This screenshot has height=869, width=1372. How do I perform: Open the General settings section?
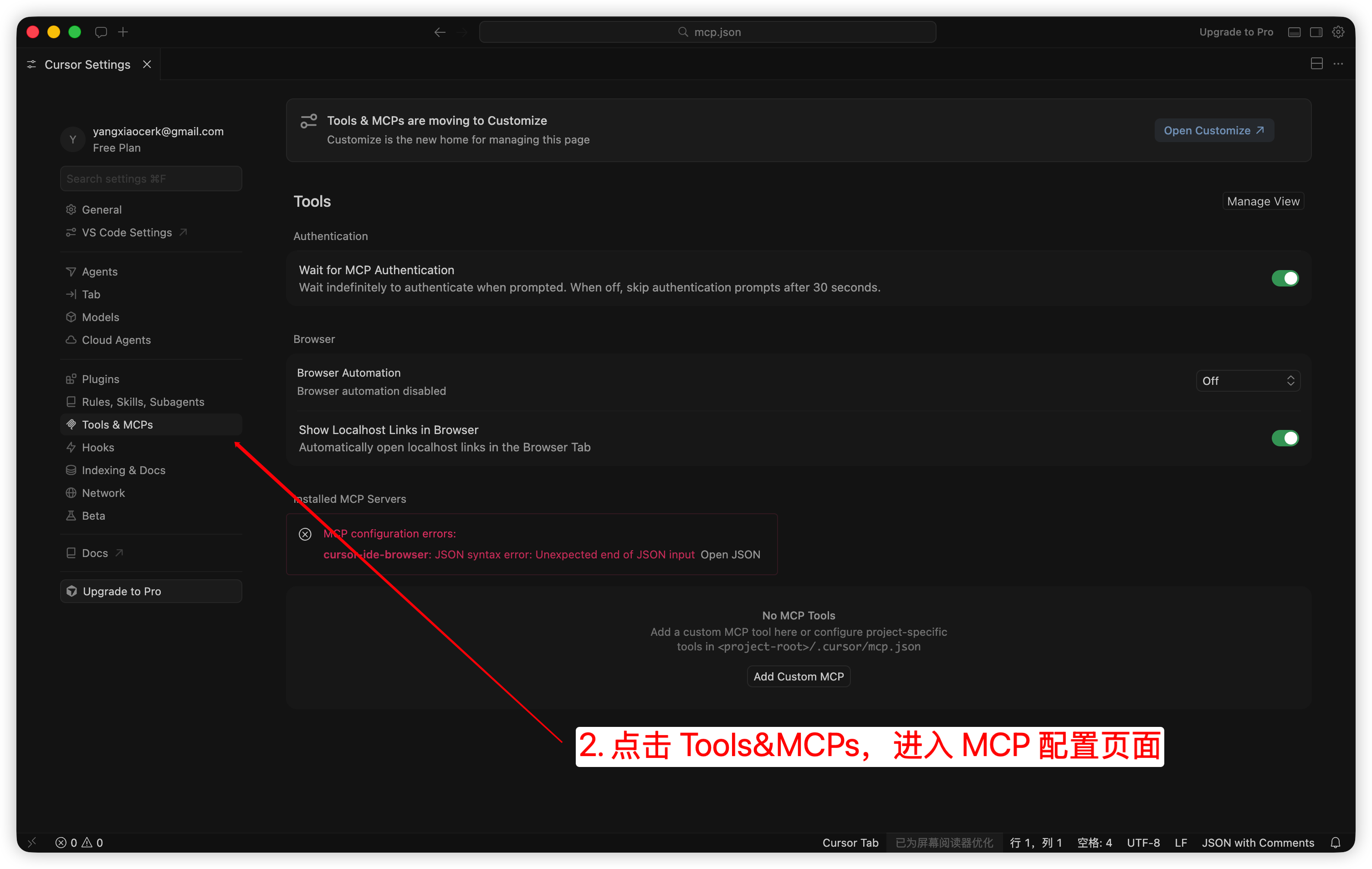coord(151,210)
